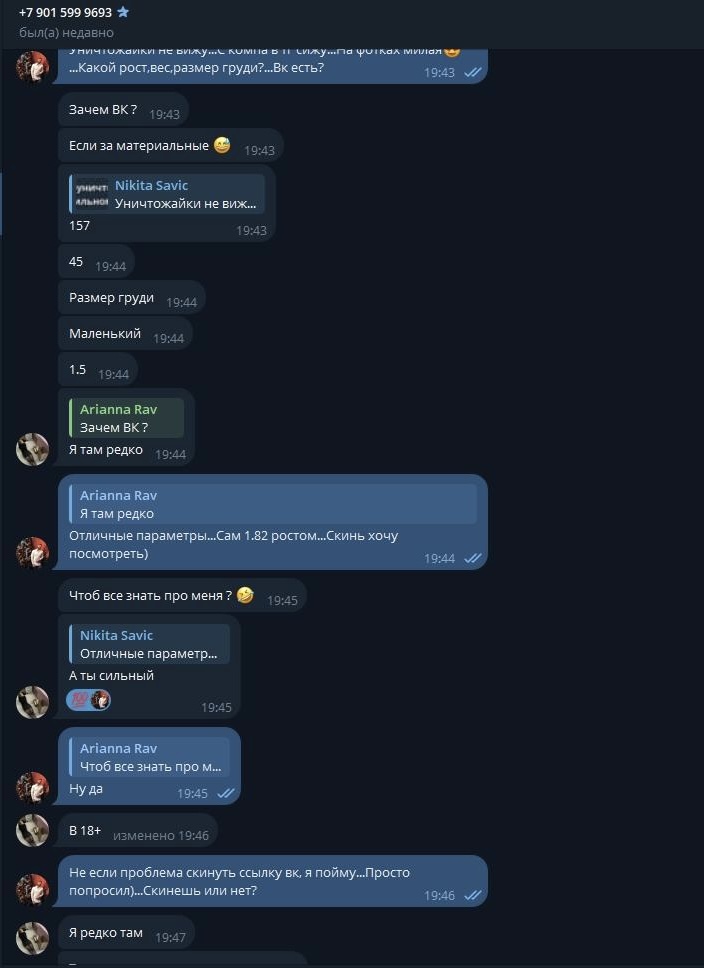Image resolution: width=704 pixels, height=968 pixels.
Task: Click thumbnail in the Nikita Savic quote
Action: pyautogui.click(x=92, y=194)
